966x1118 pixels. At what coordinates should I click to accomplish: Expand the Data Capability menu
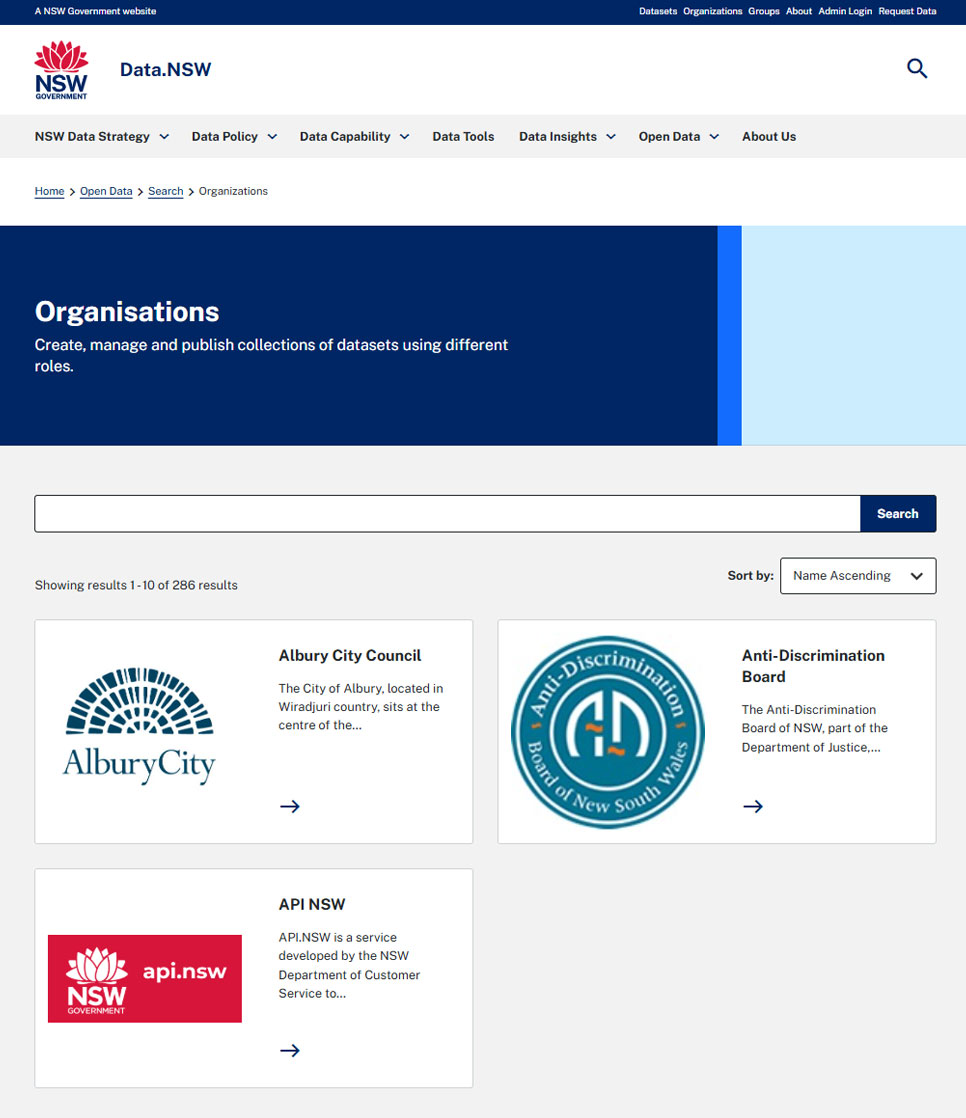[354, 136]
